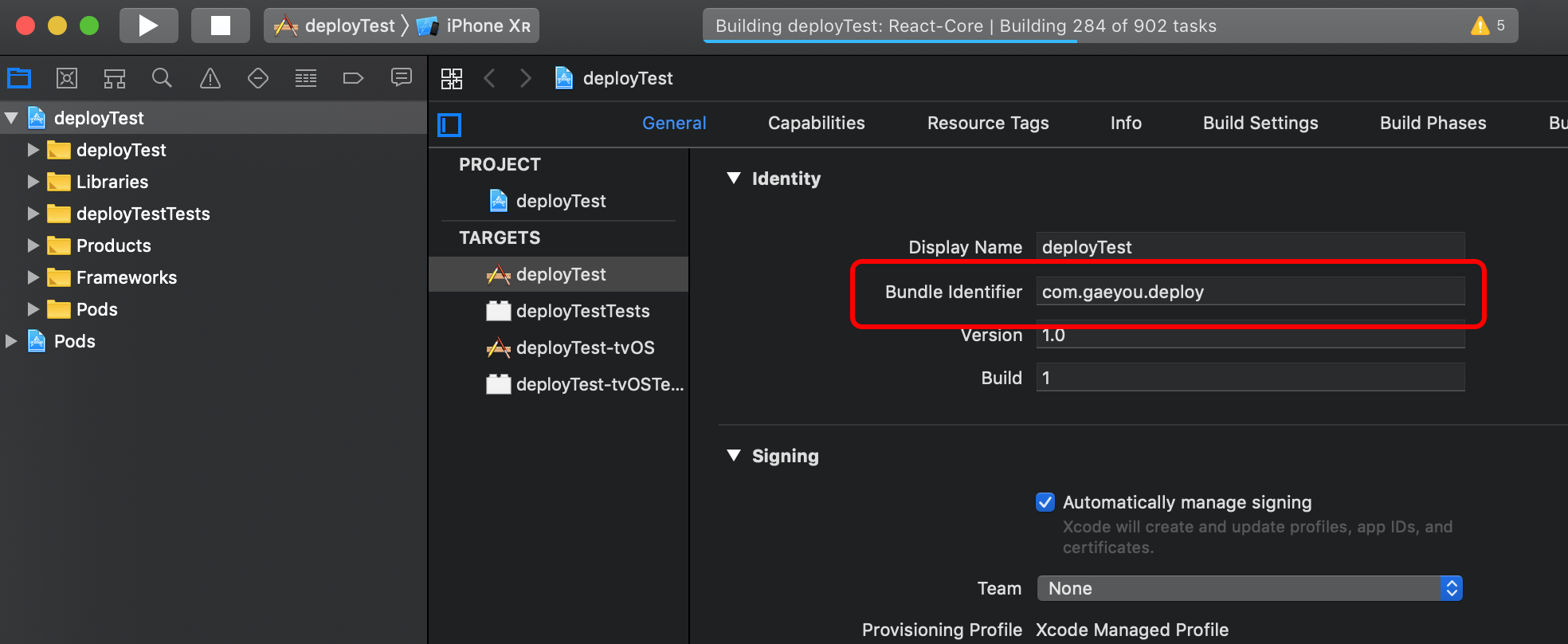This screenshot has width=1568, height=644.
Task: Select the deployTest-tvOS target
Action: coord(559,348)
